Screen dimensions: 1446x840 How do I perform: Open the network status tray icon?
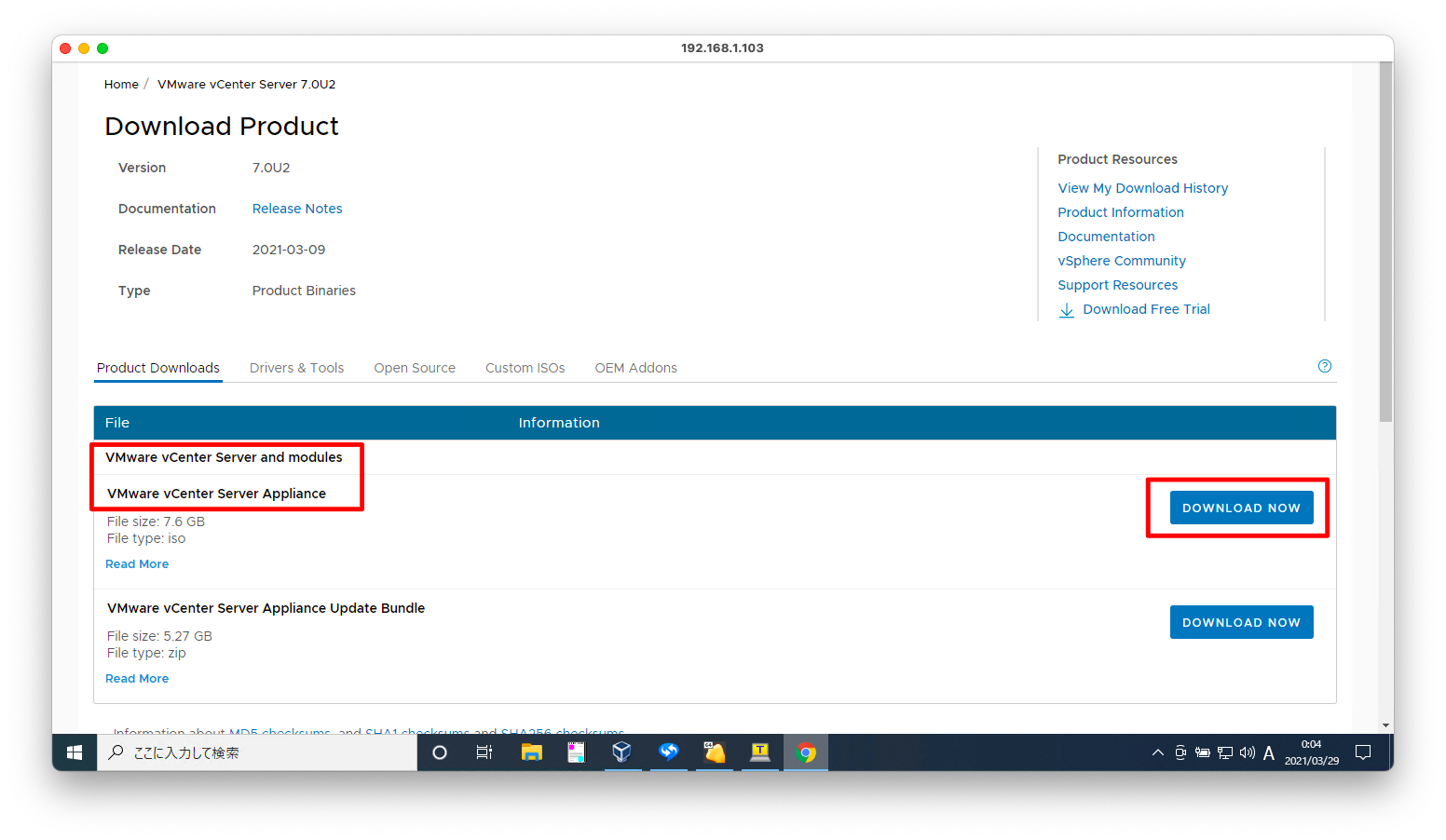(1225, 752)
